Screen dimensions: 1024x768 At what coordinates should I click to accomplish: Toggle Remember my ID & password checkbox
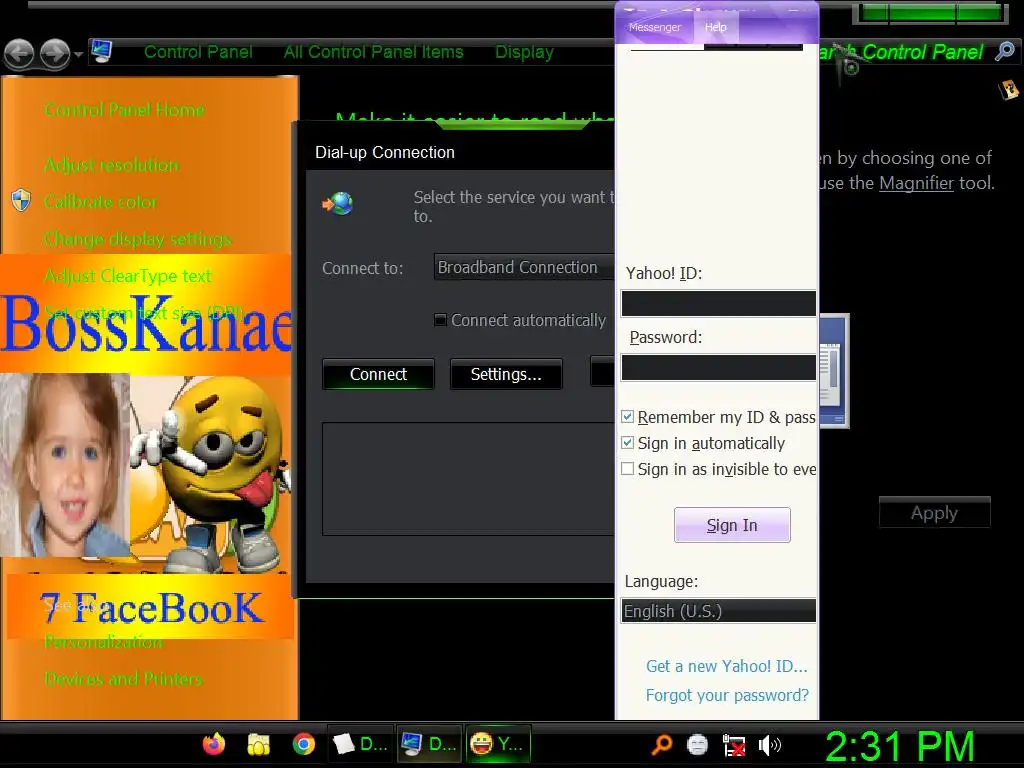628,417
